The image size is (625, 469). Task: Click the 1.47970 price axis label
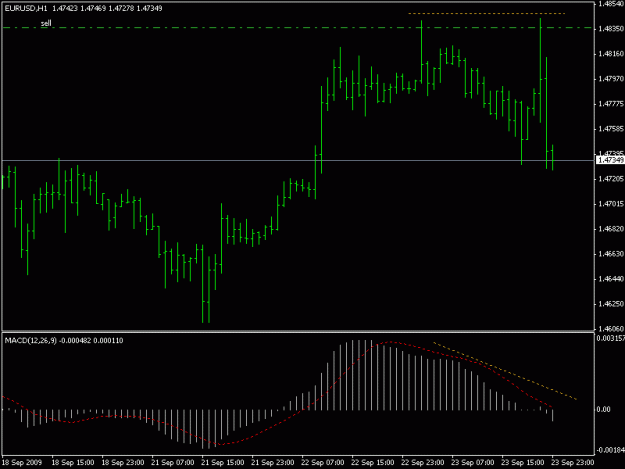click(610, 79)
